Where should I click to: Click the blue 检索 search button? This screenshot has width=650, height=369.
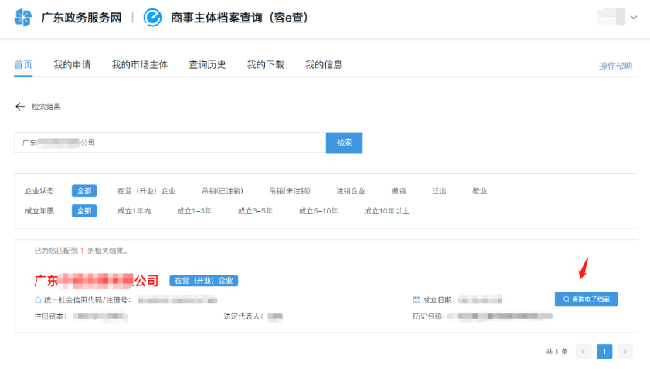(344, 143)
